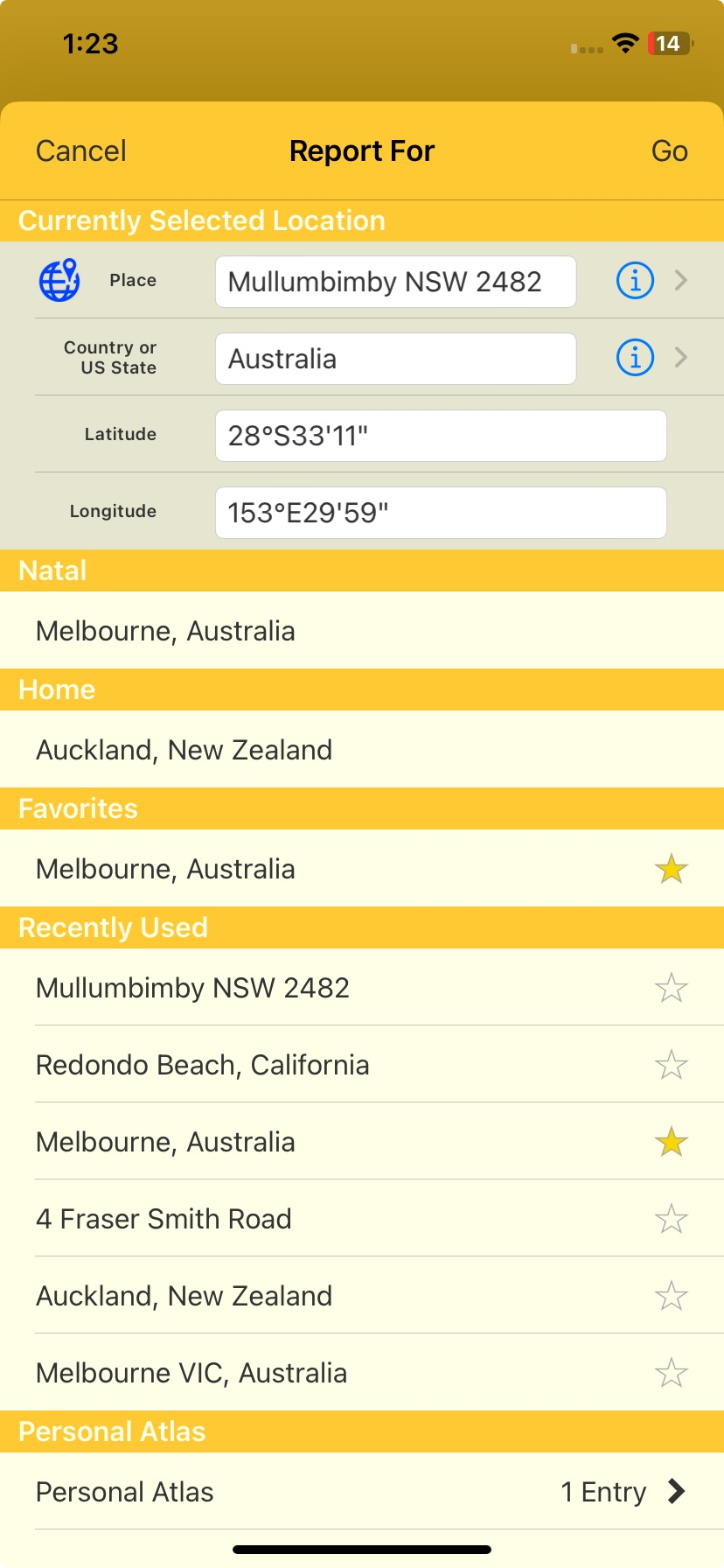Image resolution: width=724 pixels, height=1568 pixels.
Task: Star recently used Auckland, New Zealand
Action: (x=672, y=1296)
